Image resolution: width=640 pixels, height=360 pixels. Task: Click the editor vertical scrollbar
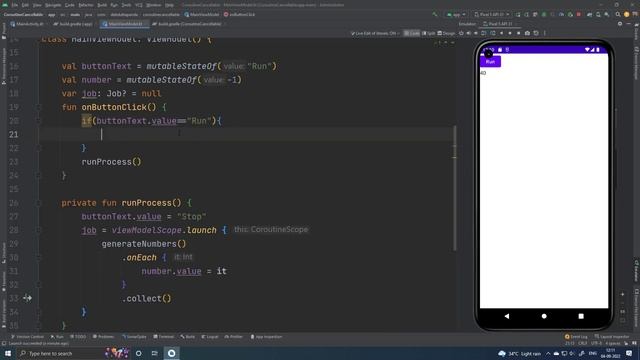click(x=454, y=188)
